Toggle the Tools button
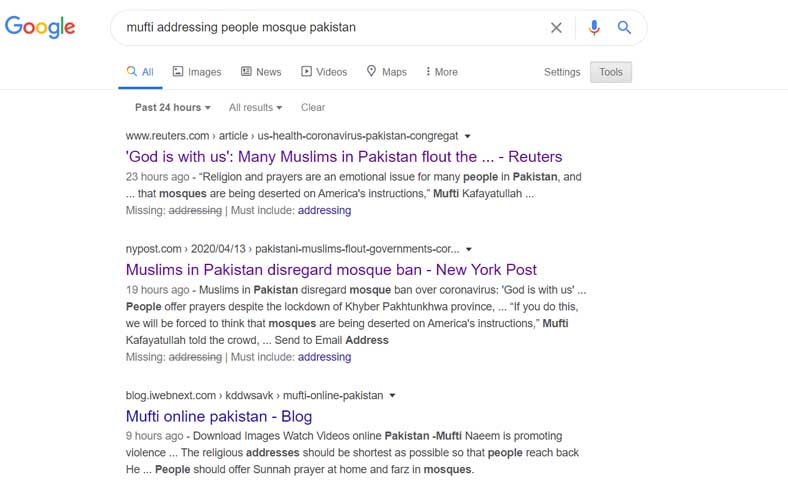788x493 pixels. coord(611,72)
